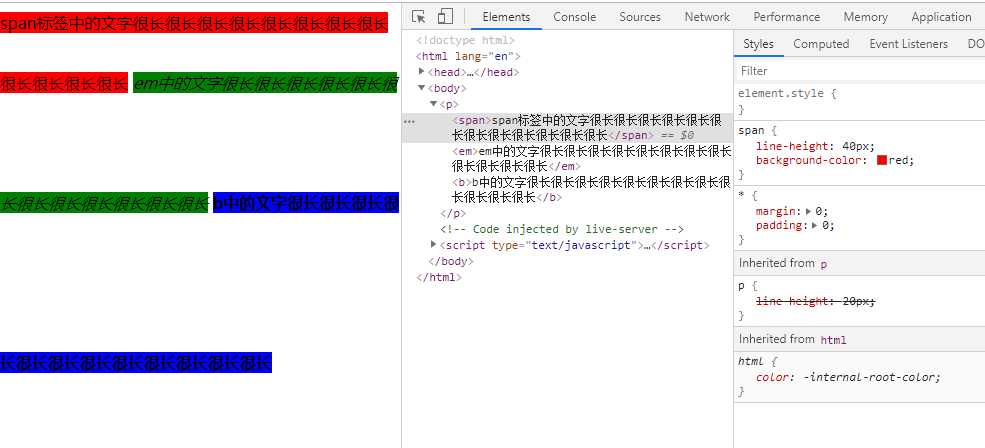Click the span selector in Styles

751,131
